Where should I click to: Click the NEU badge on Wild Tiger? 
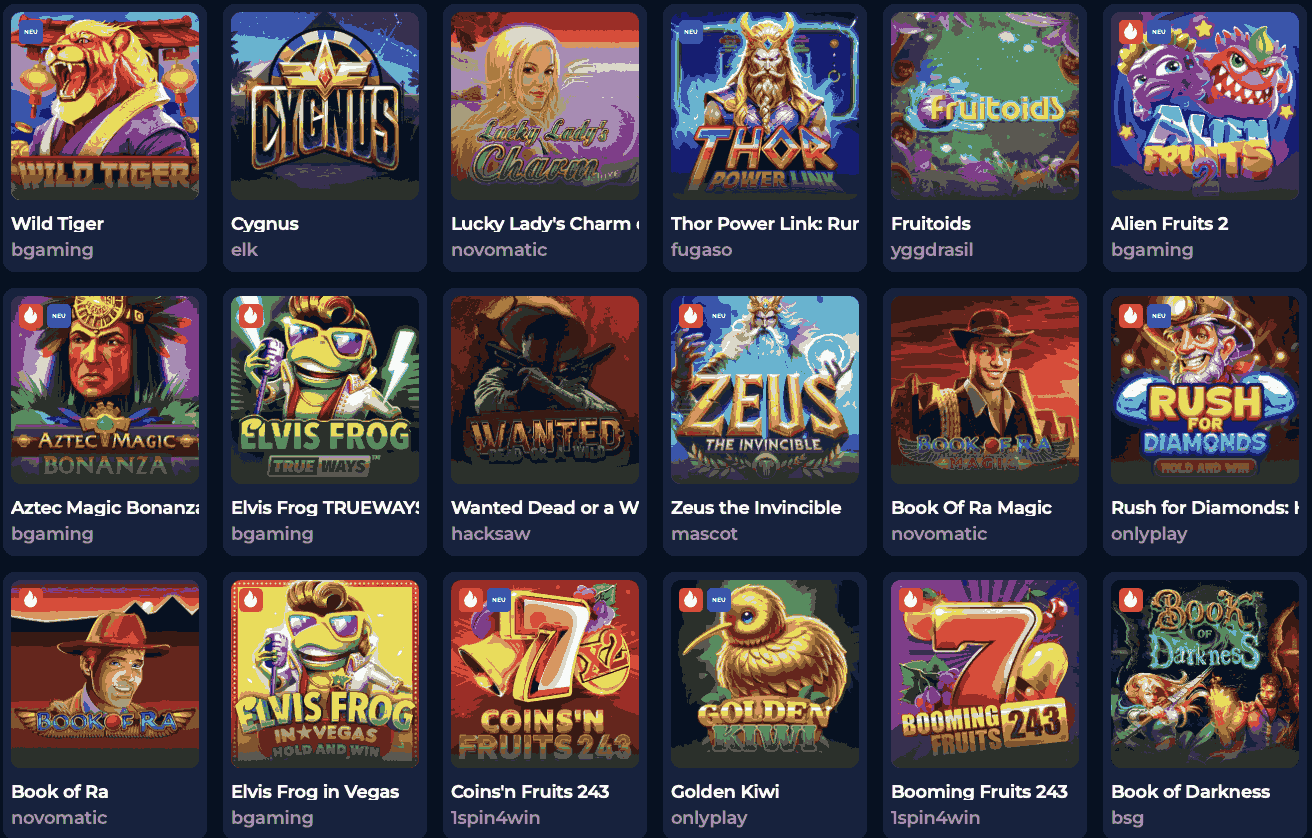tap(30, 31)
